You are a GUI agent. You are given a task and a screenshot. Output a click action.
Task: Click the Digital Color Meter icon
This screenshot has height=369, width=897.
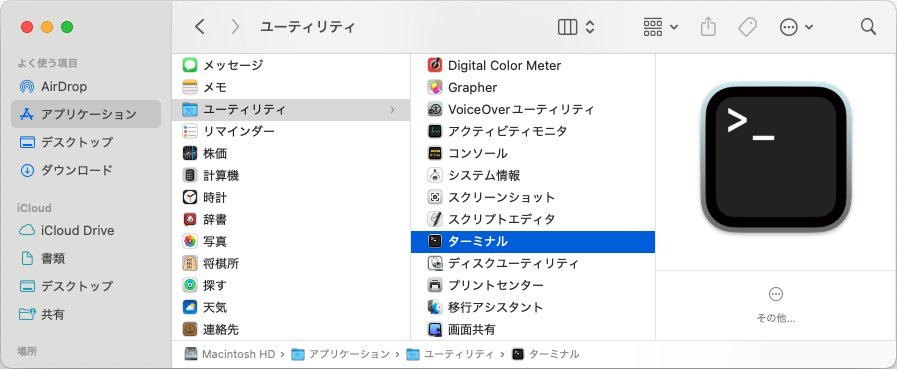coord(435,65)
